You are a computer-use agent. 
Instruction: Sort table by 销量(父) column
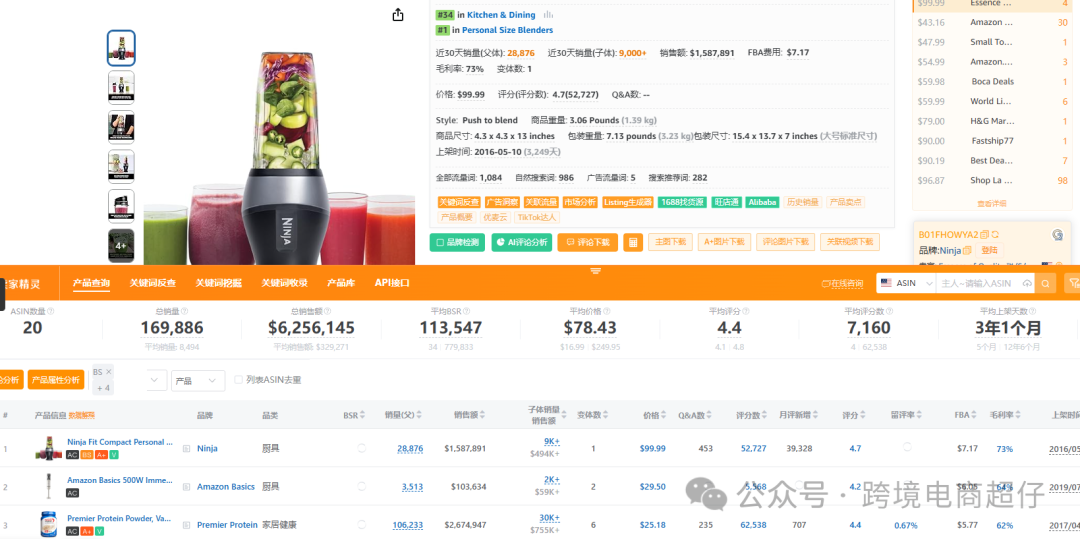click(419, 415)
